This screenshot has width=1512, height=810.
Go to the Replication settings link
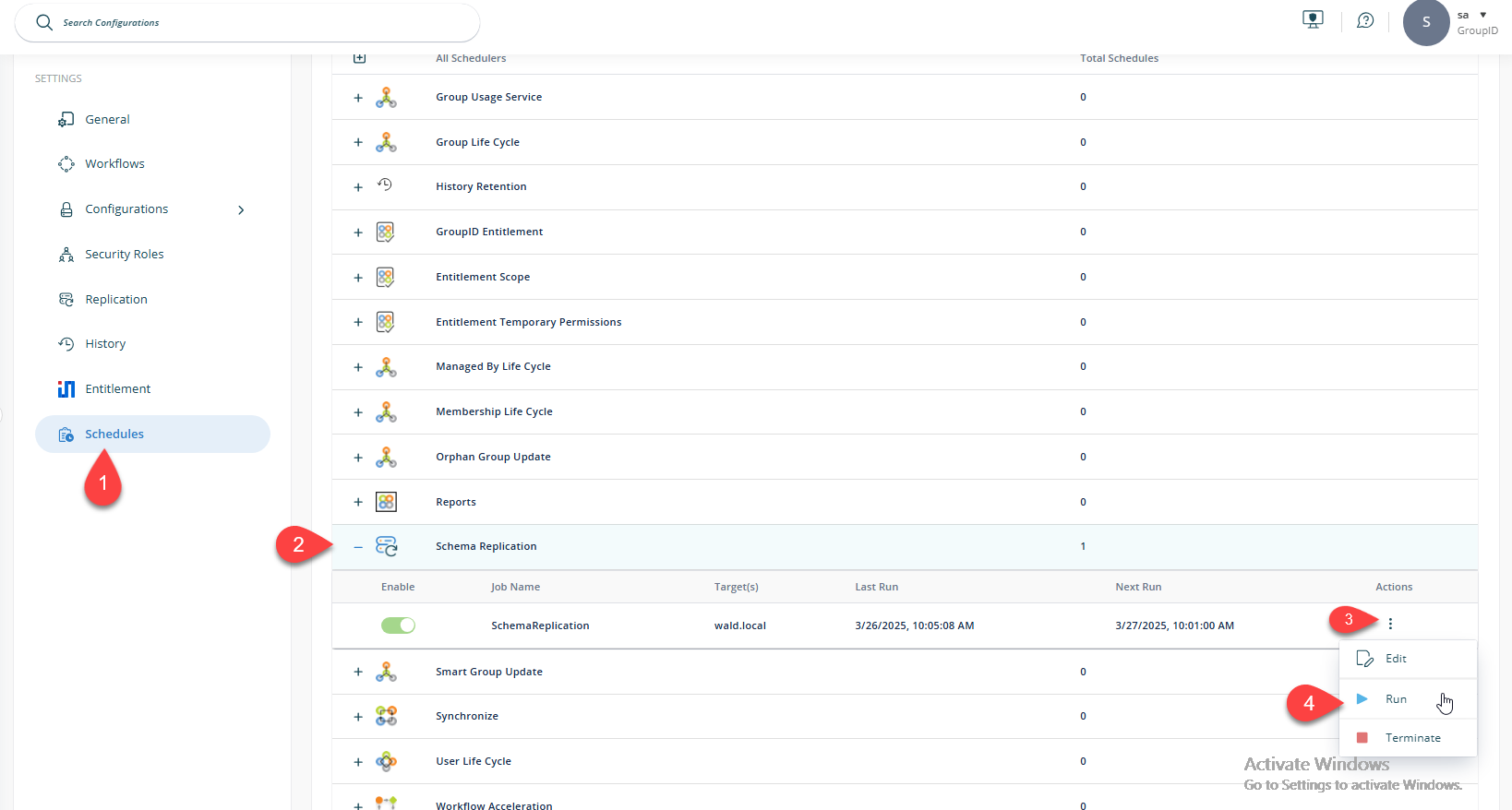(x=116, y=299)
